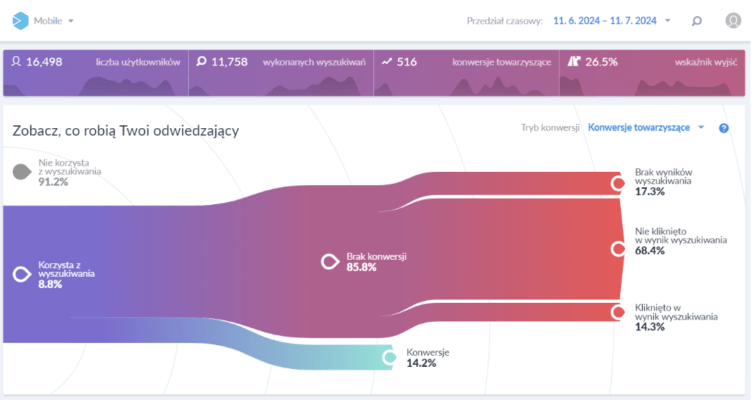Open the konwersje towarzyszące stat card
Screen dimensions: 754x400
(x=466, y=73)
